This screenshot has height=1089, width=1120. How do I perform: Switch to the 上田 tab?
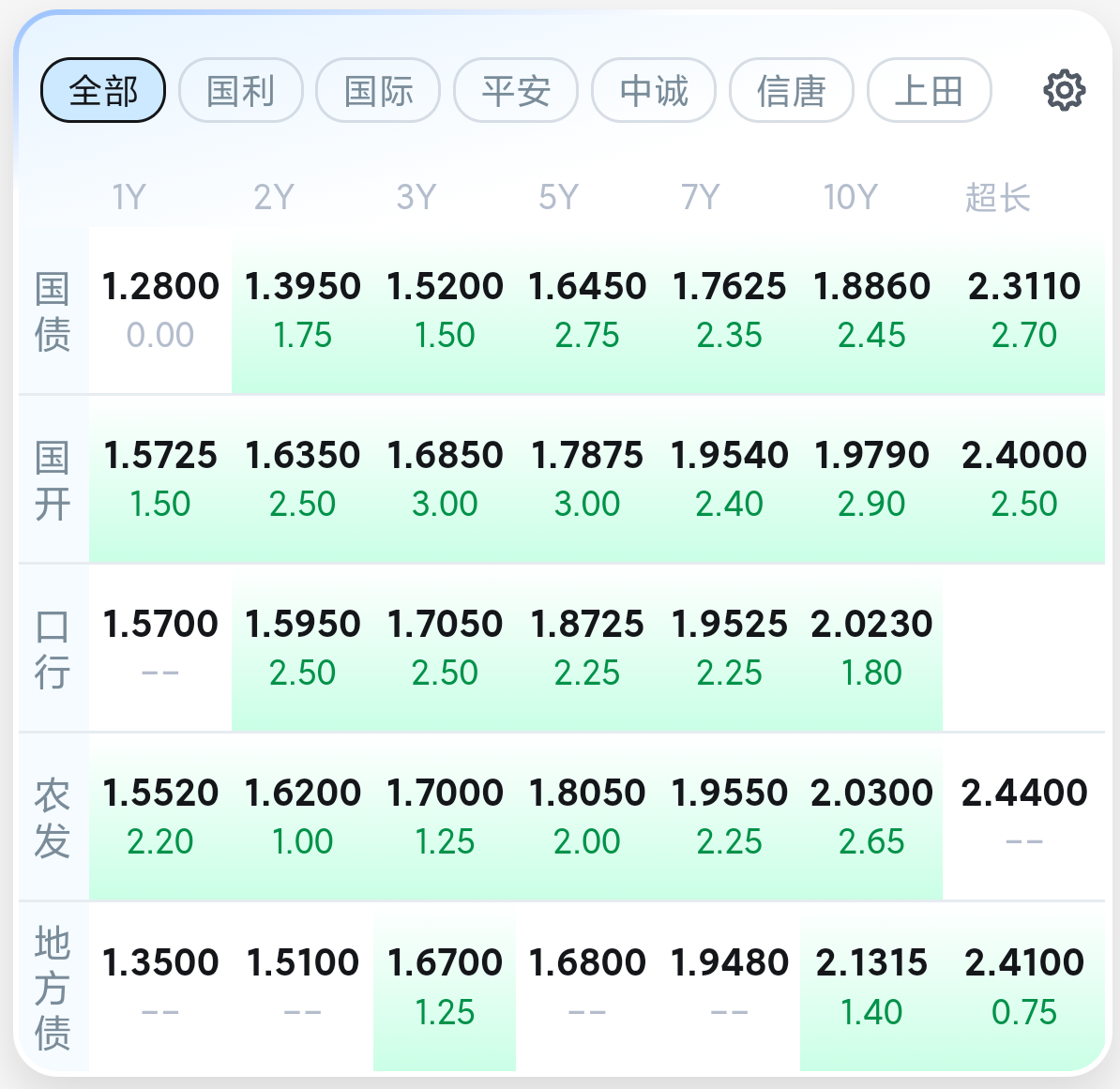point(929,91)
